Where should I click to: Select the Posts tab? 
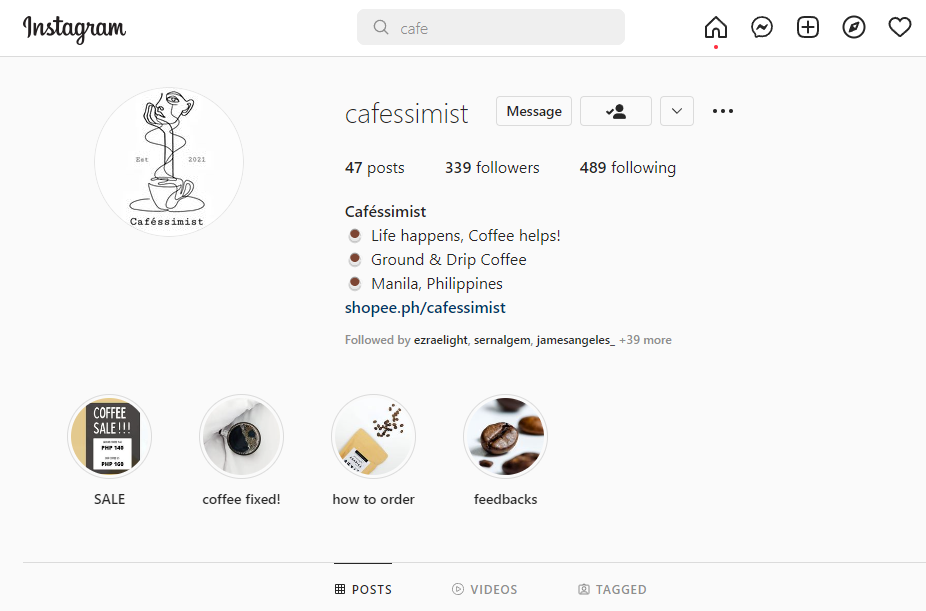pyautogui.click(x=363, y=589)
